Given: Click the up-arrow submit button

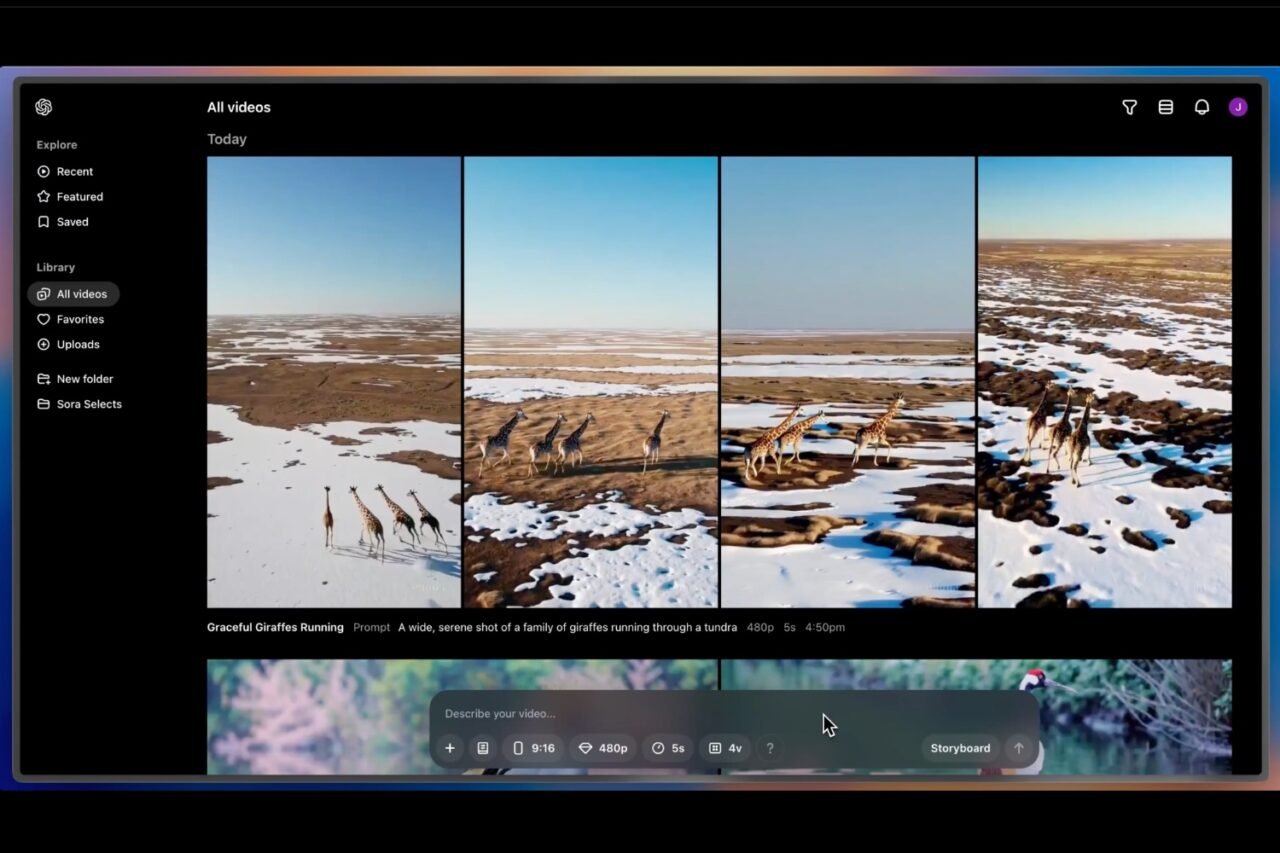Looking at the screenshot, I should click(1019, 748).
